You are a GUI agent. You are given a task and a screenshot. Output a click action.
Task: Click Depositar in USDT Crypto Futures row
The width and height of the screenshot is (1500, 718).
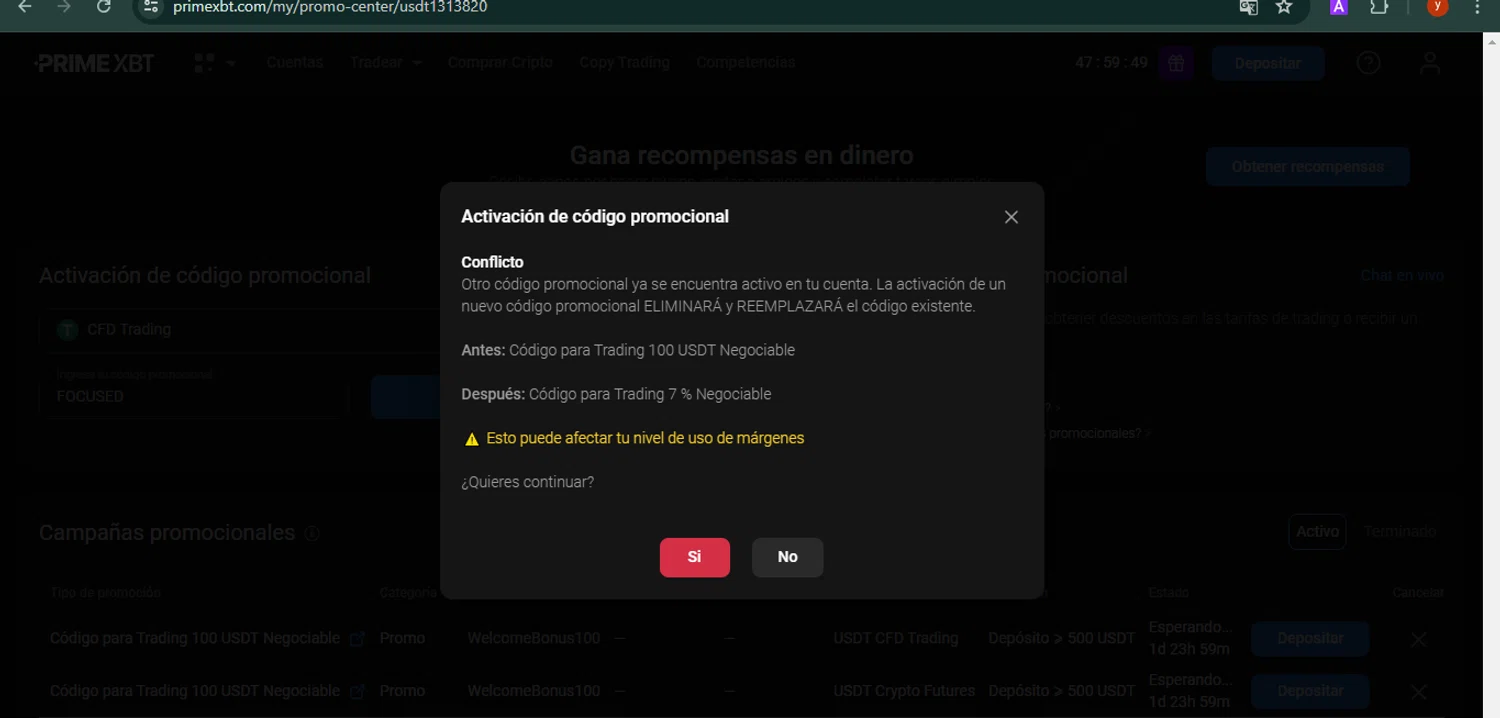coord(1310,691)
